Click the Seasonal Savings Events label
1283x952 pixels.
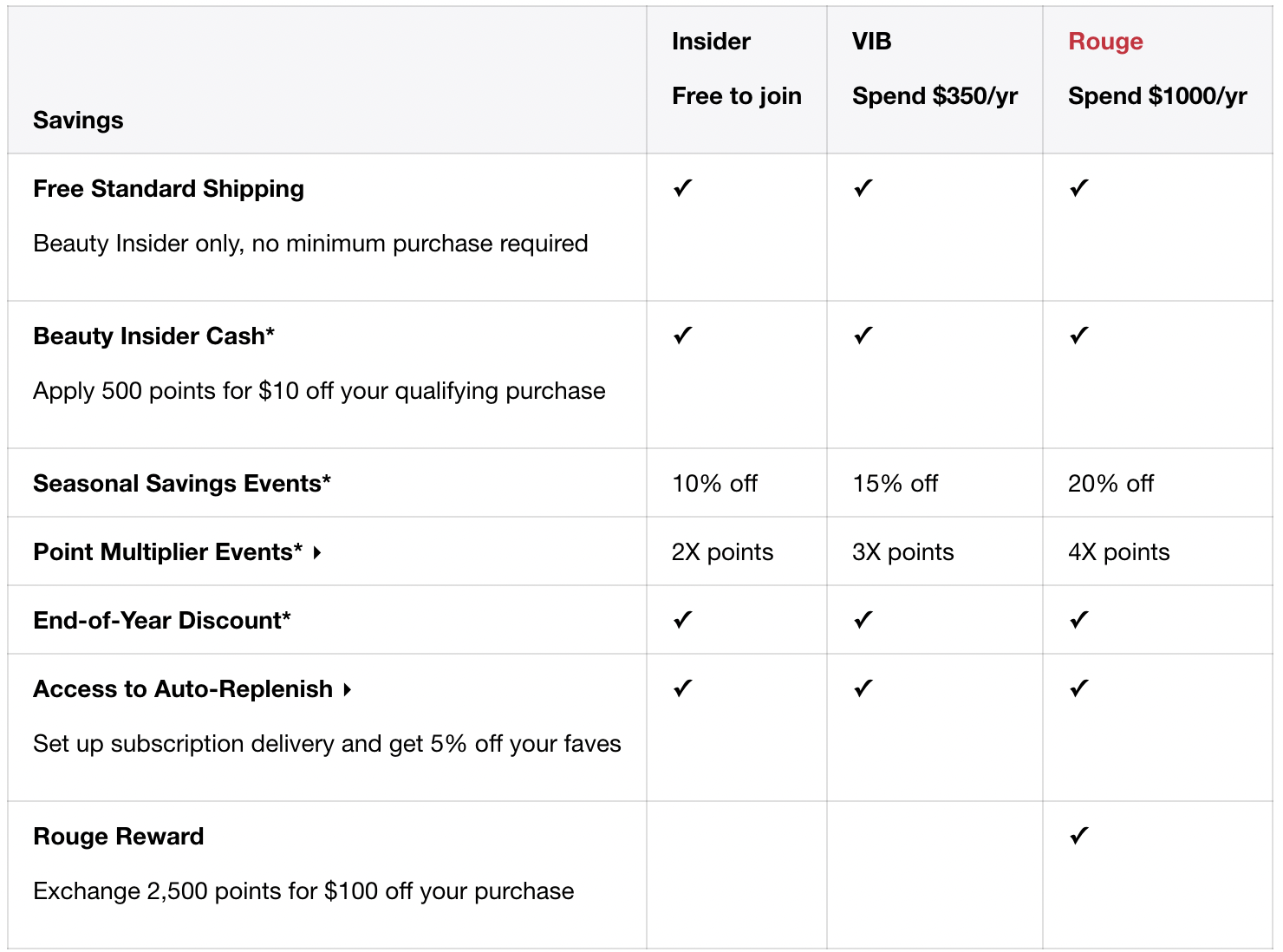182,484
